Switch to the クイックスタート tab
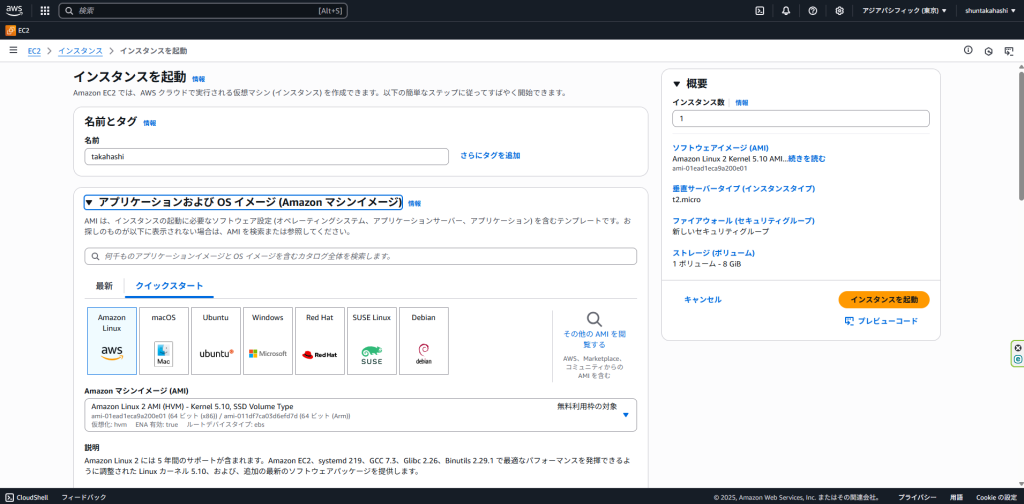 click(169, 286)
